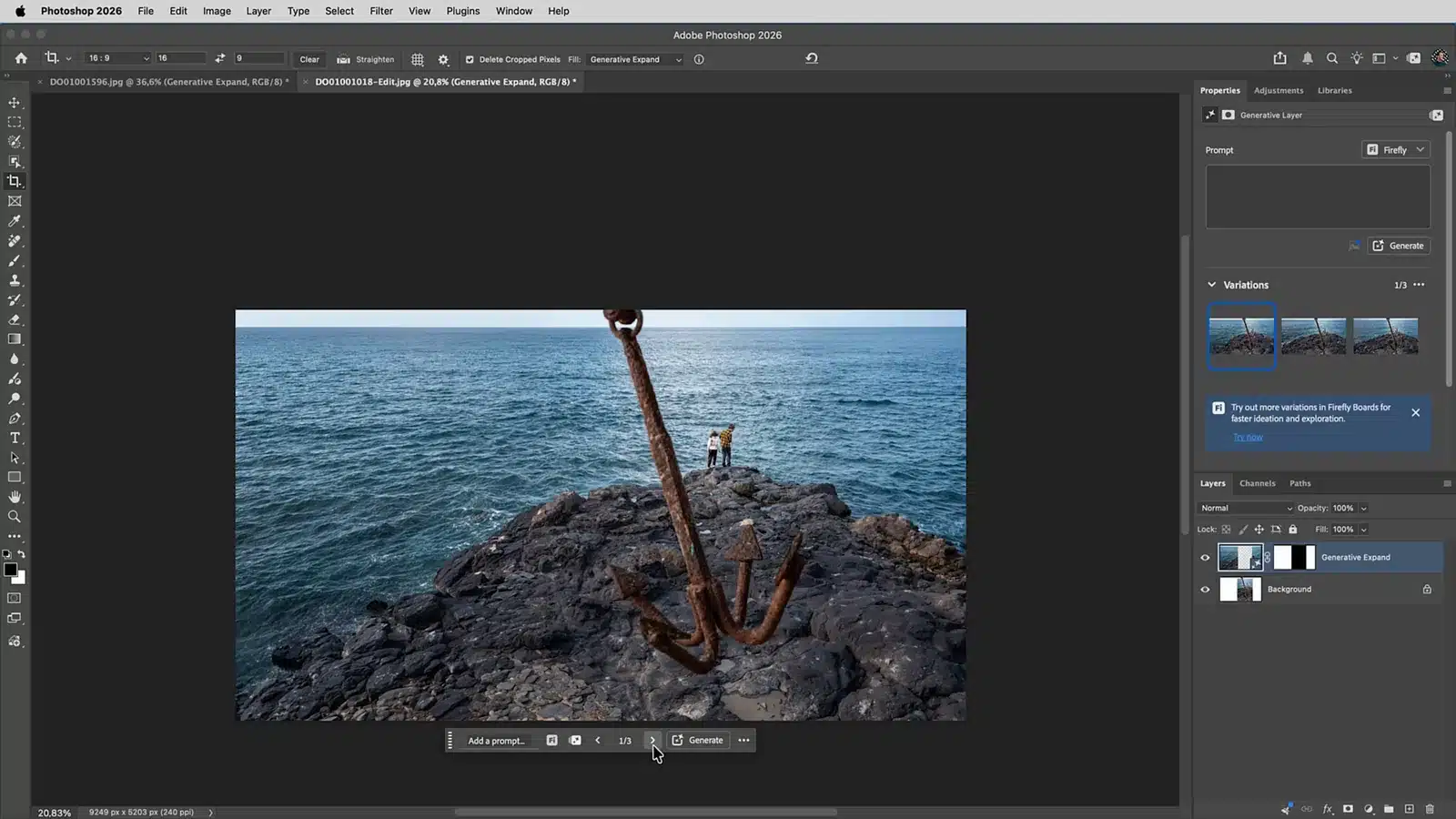This screenshot has height=819, width=1456.
Task: Select the Hand tool
Action: [x=15, y=497]
